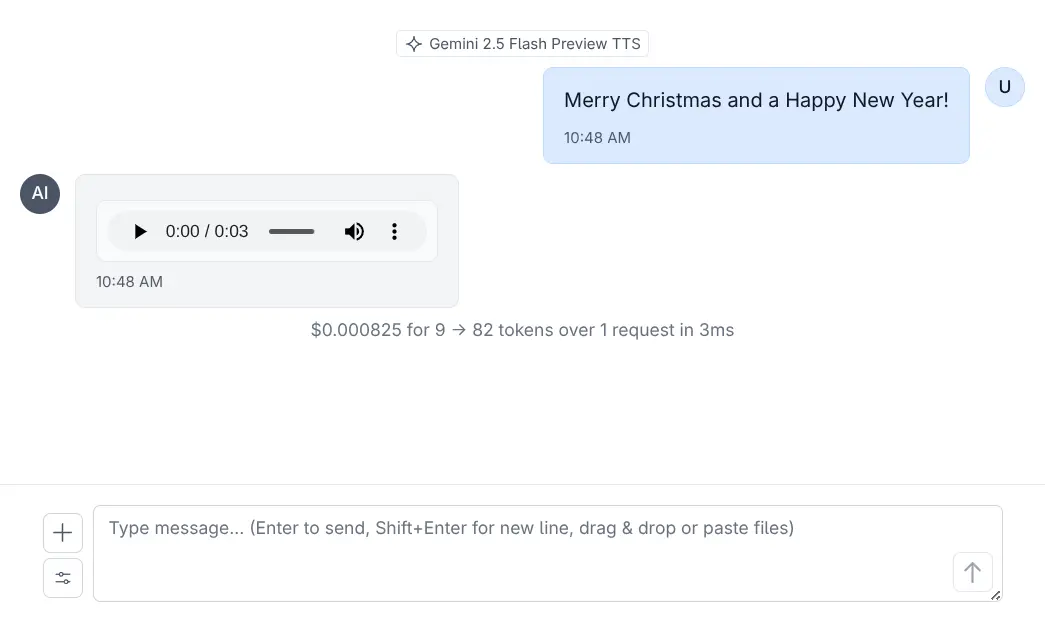
Task: Click the user message's 10:48 AM timestamp
Action: pos(597,138)
